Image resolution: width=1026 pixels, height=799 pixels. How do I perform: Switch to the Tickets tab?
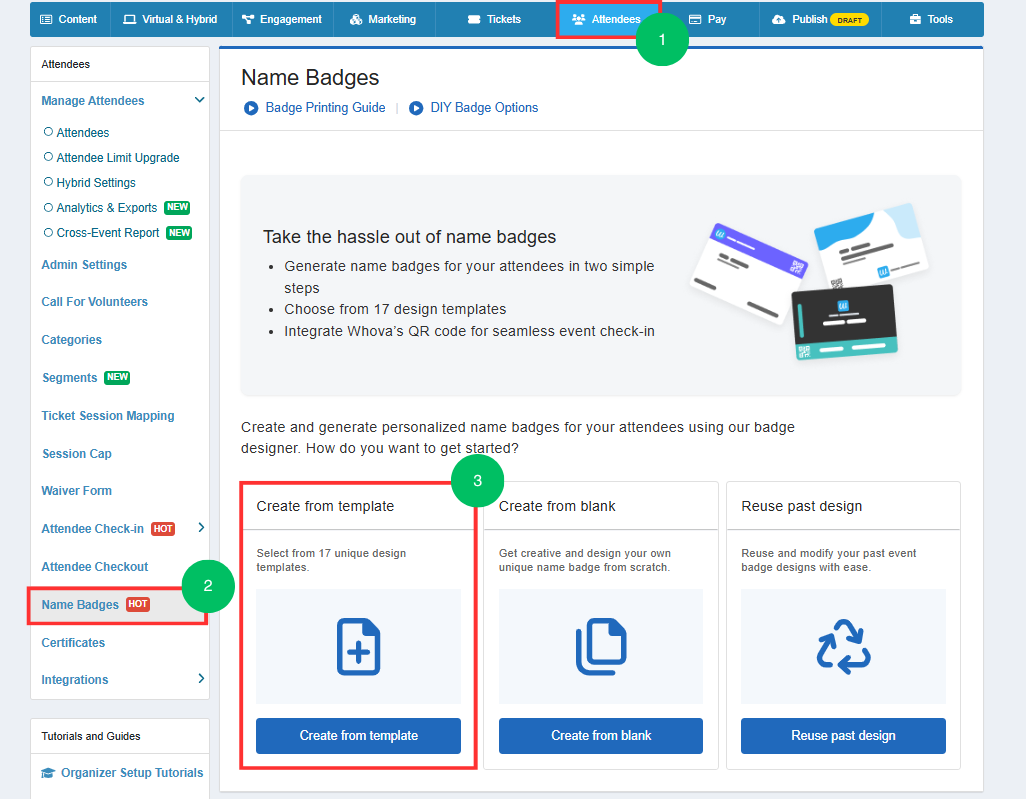tap(494, 19)
